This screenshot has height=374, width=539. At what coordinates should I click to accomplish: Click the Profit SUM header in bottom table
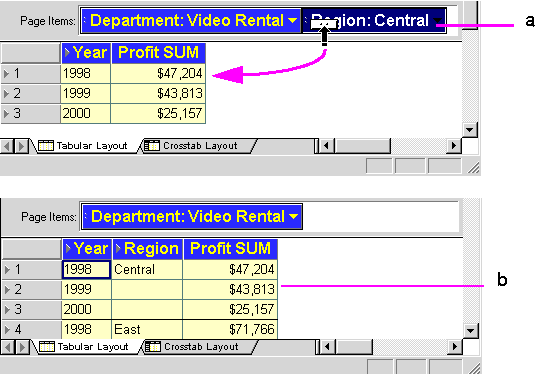[230, 249]
